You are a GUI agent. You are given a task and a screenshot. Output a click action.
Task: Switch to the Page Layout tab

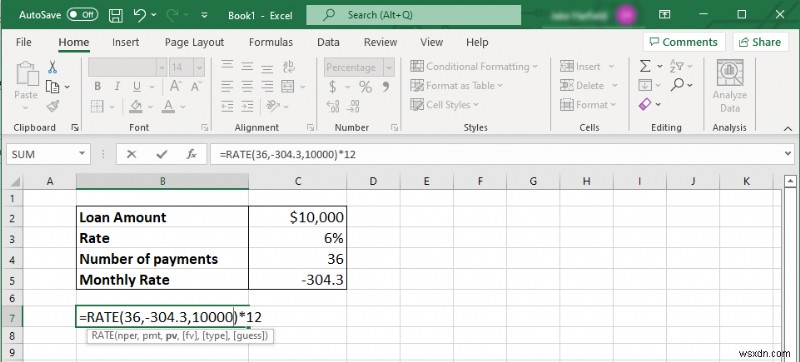[194, 42]
